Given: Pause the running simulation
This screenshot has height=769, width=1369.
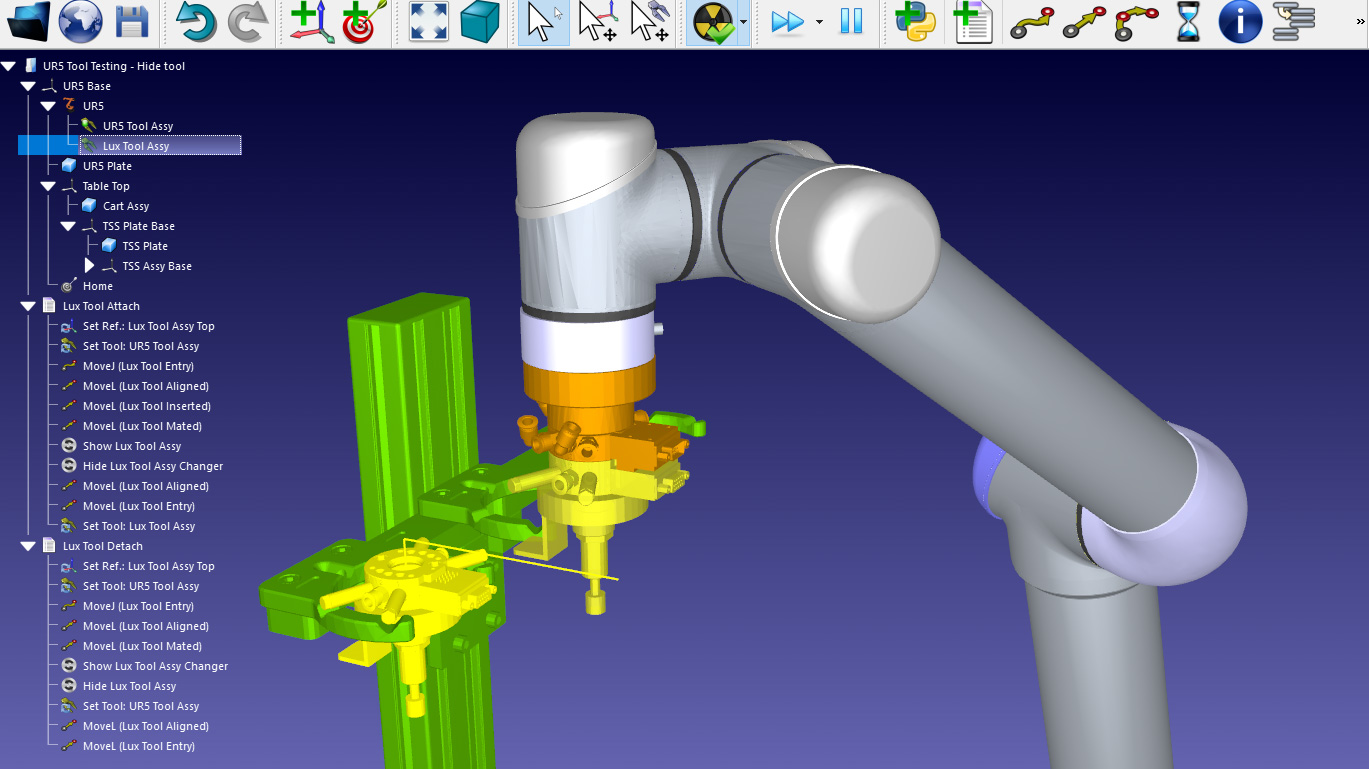Looking at the screenshot, I should [x=851, y=21].
